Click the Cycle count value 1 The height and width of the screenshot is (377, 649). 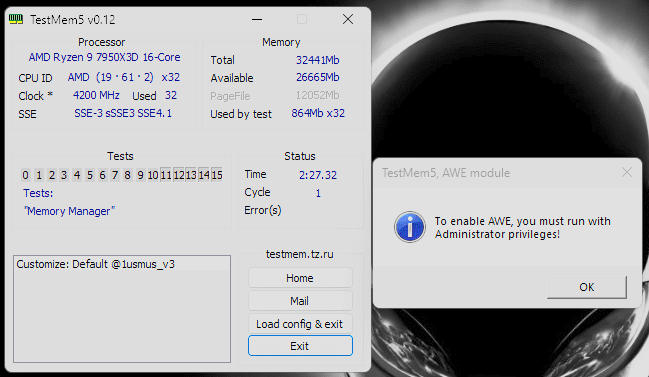point(318,193)
